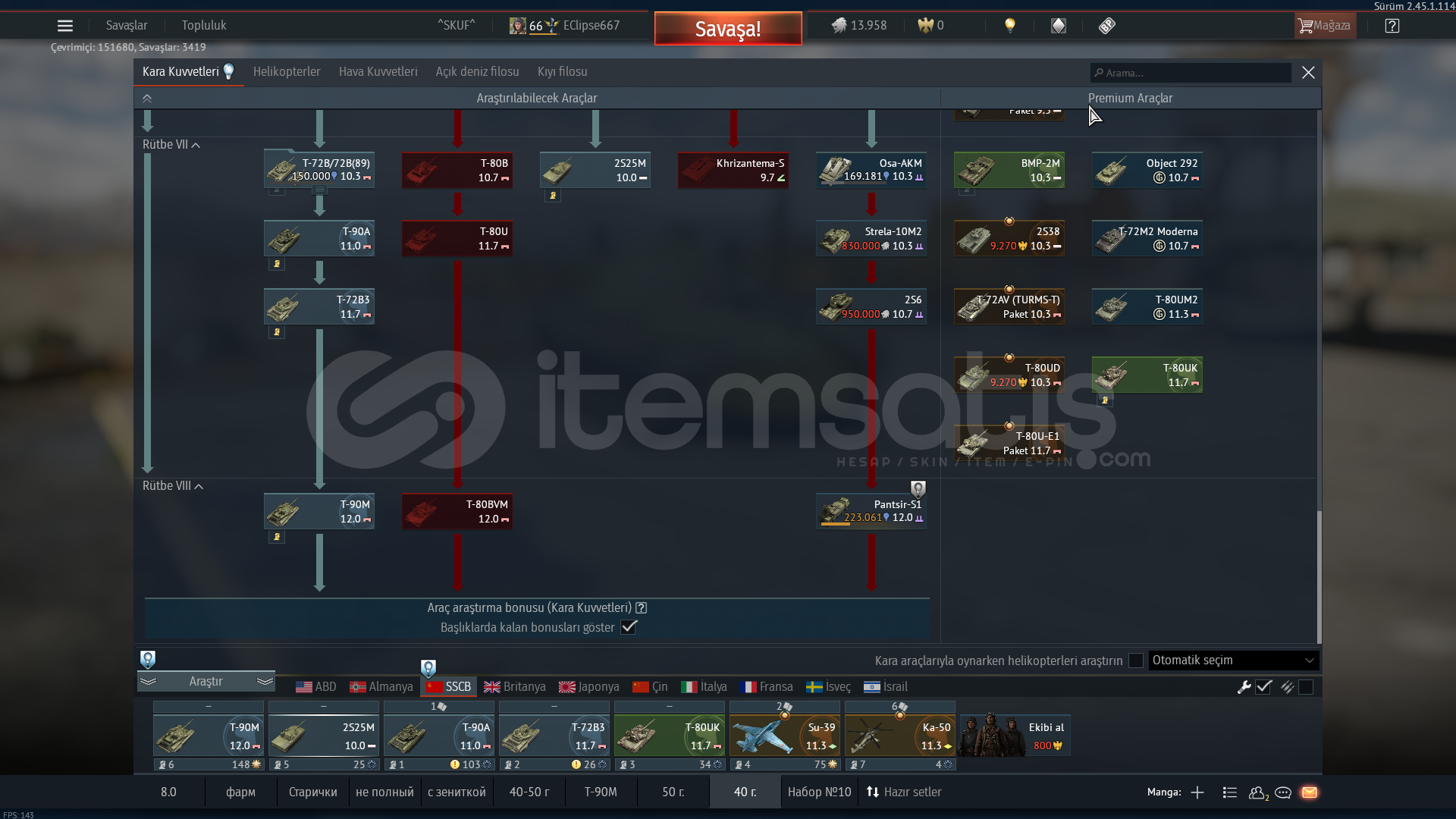Toggle Başlıklarda kalan bonusları göster checkbox

pyautogui.click(x=629, y=627)
